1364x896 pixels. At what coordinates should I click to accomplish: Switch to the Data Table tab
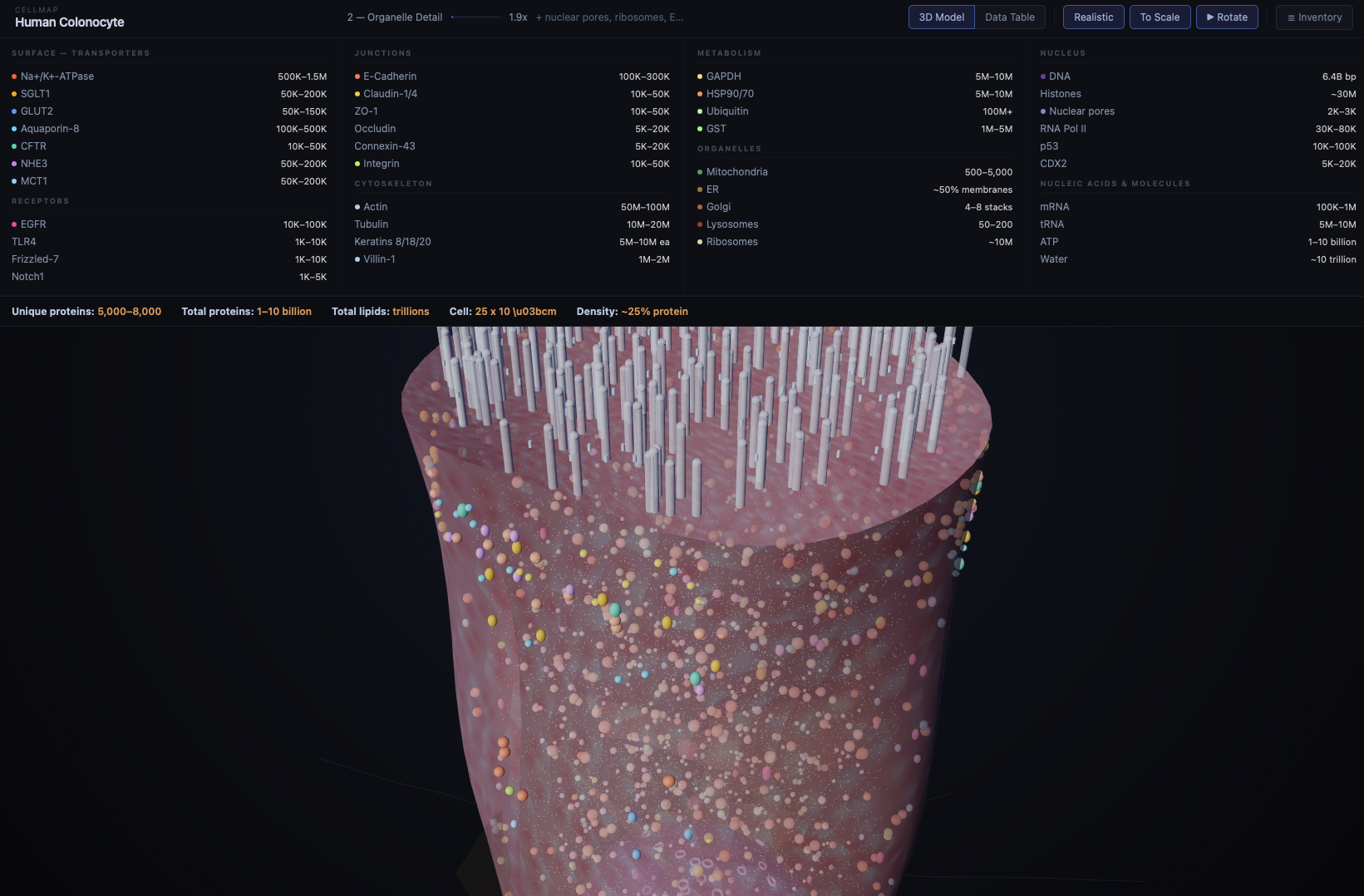click(1009, 17)
